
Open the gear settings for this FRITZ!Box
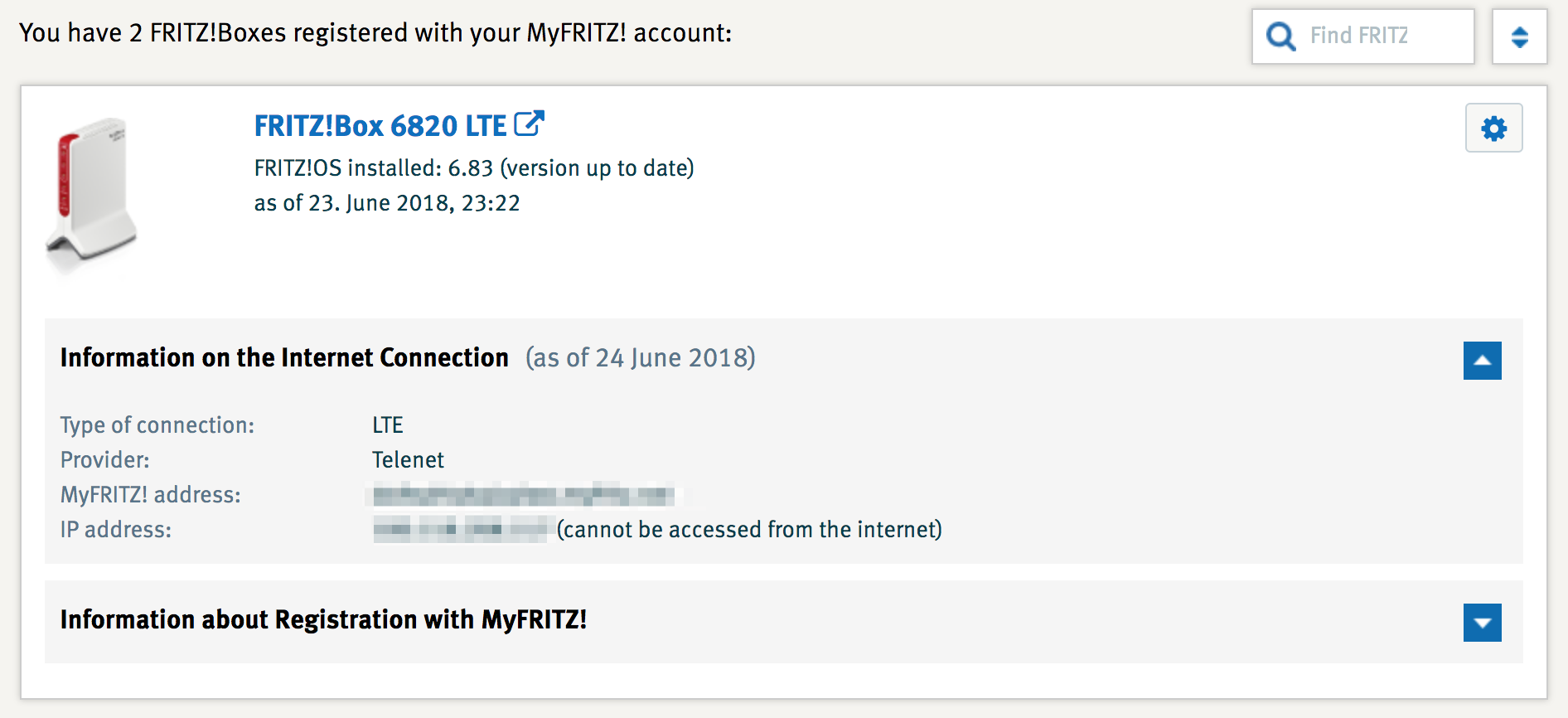tap(1493, 129)
